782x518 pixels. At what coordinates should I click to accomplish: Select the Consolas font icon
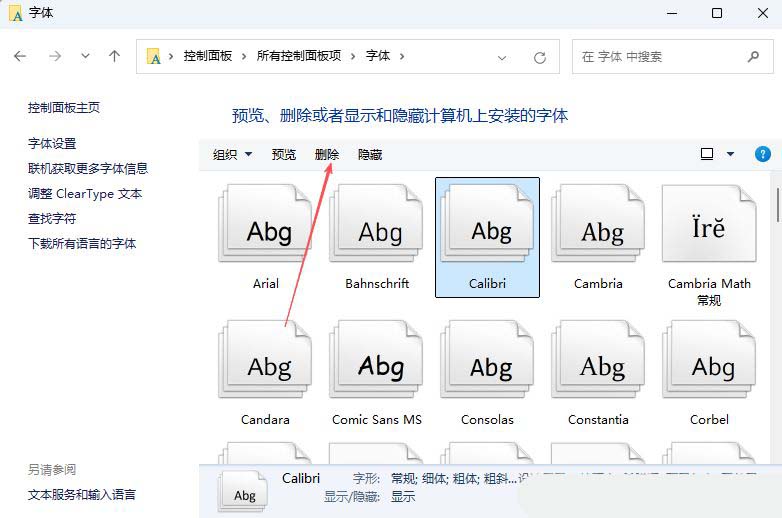pyautogui.click(x=487, y=359)
